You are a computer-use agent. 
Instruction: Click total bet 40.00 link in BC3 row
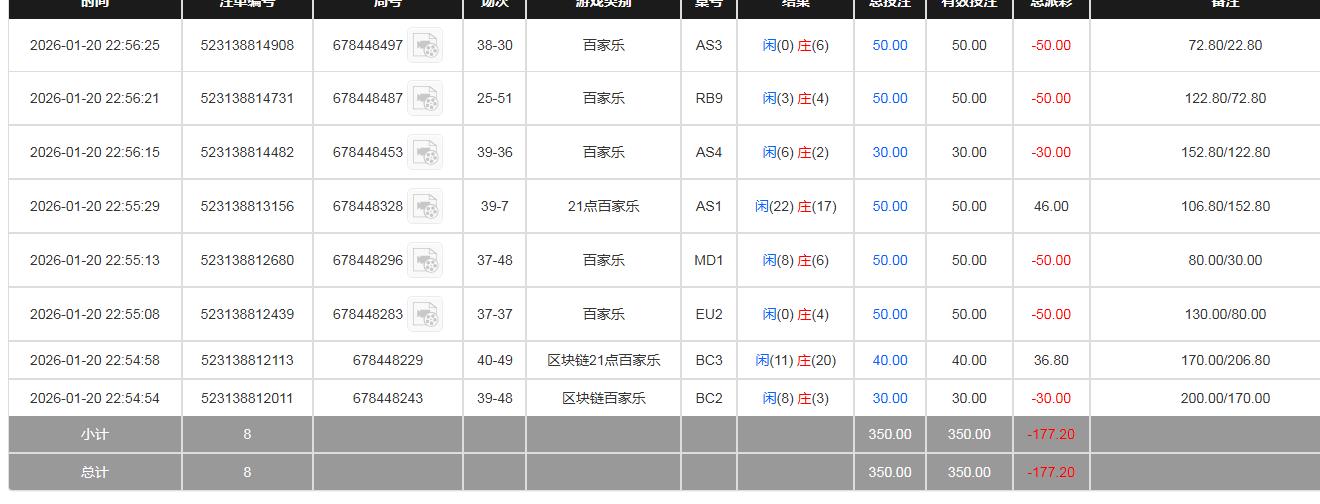890,360
